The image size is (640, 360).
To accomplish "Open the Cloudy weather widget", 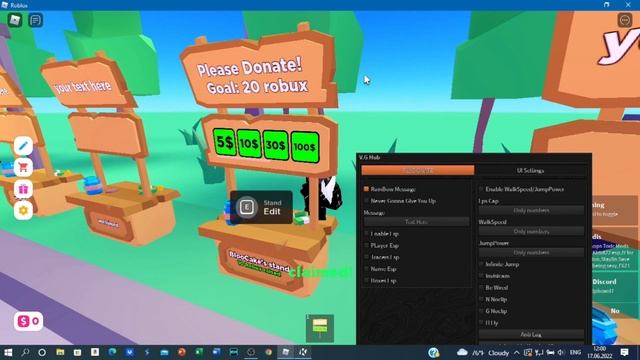I will point(483,352).
